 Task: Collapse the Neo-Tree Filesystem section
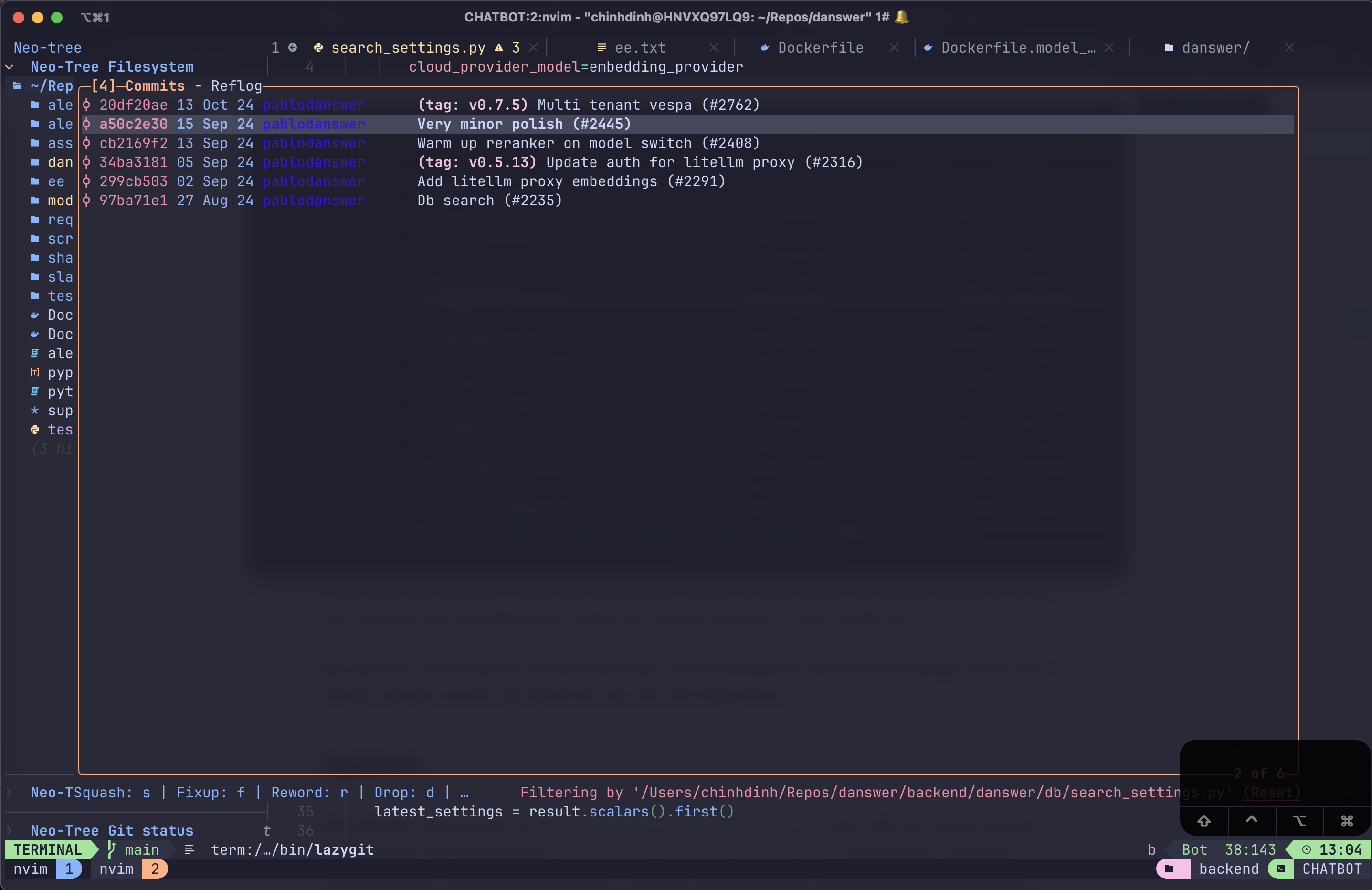coord(10,67)
